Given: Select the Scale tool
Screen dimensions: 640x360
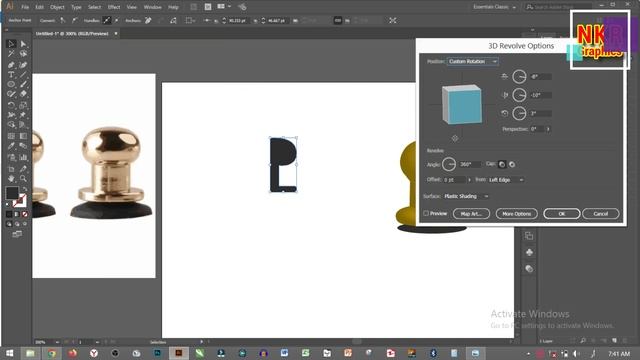Looking at the screenshot, I should point(23,105).
